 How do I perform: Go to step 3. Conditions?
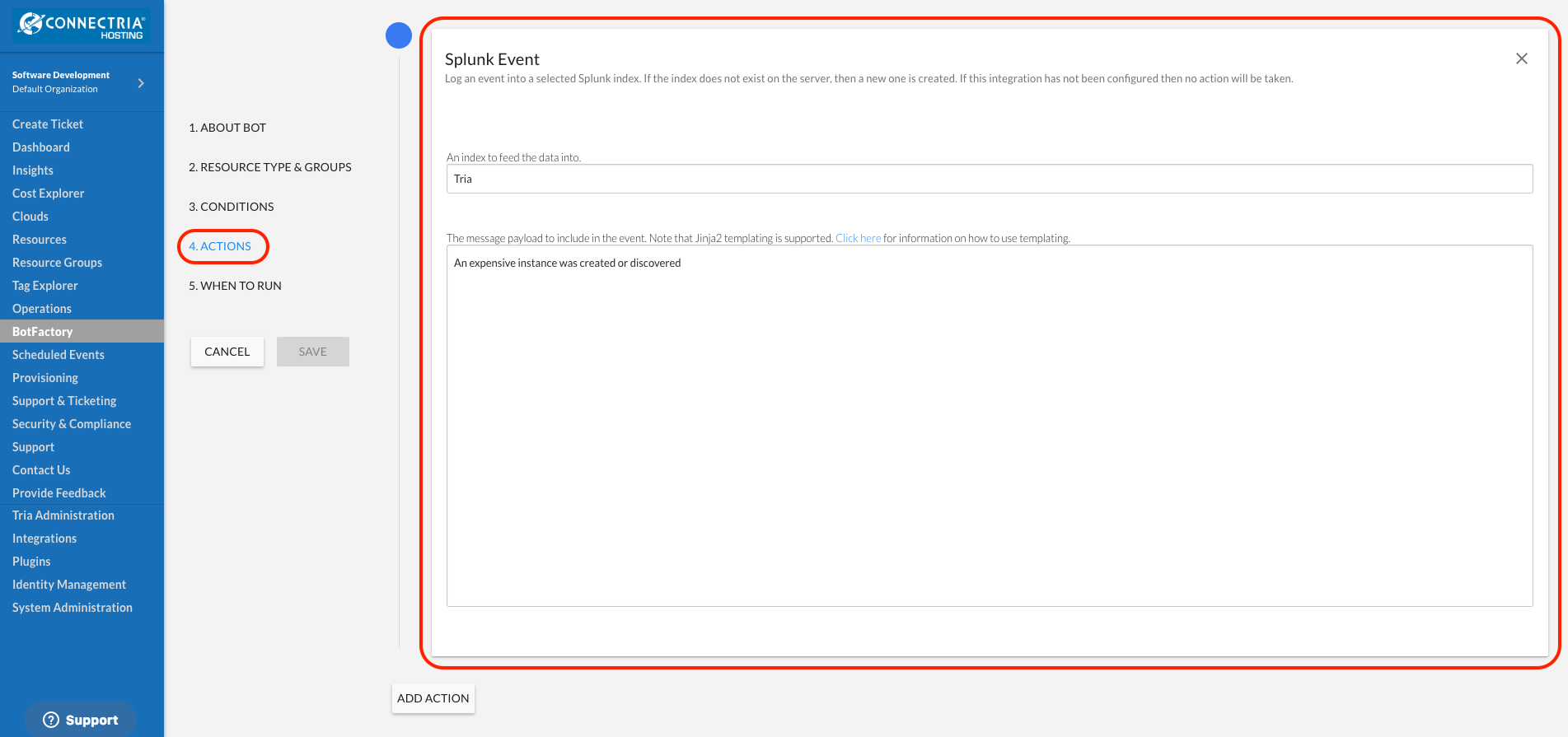tap(232, 207)
